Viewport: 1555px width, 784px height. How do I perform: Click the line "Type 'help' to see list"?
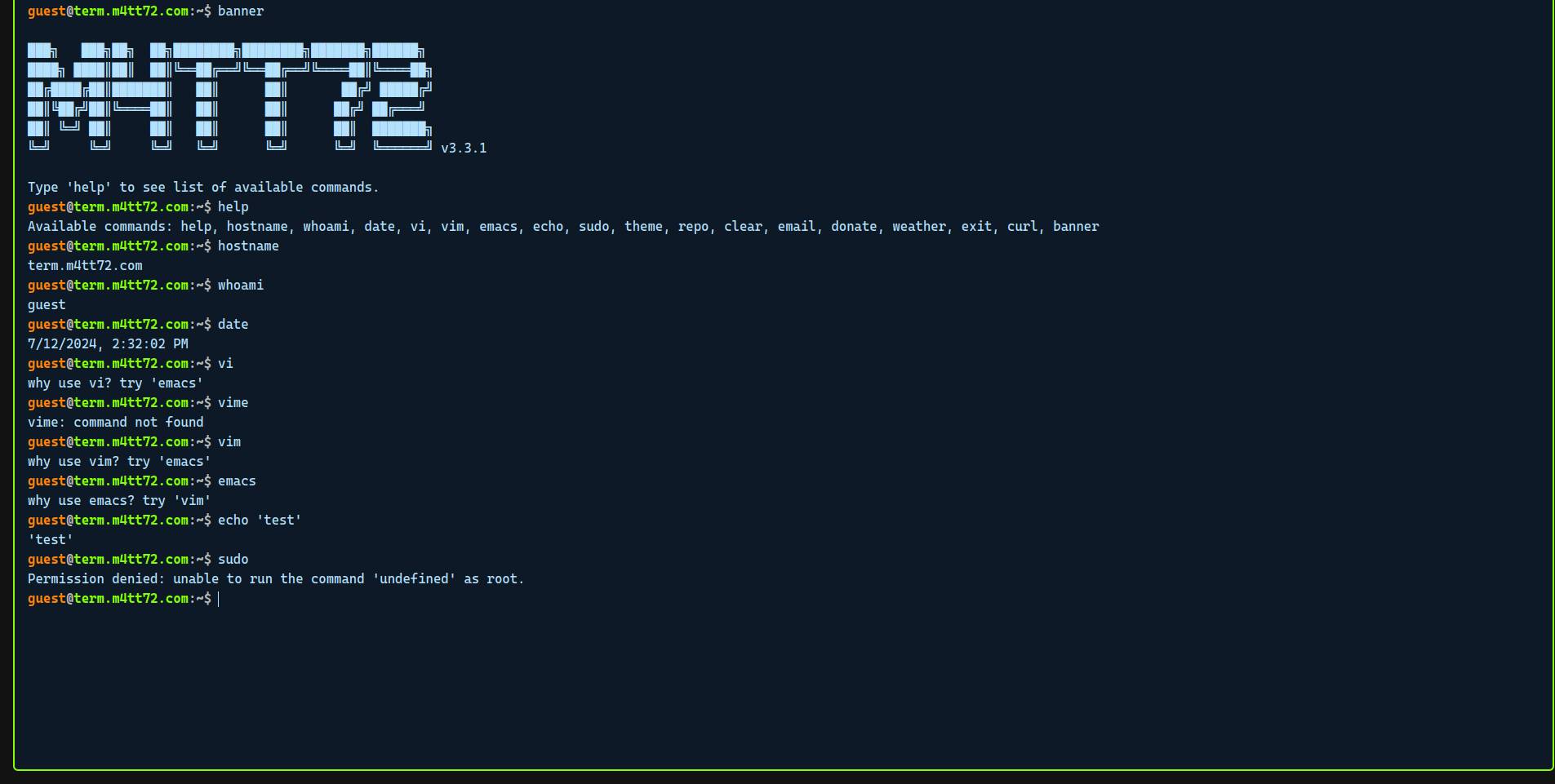pos(203,188)
